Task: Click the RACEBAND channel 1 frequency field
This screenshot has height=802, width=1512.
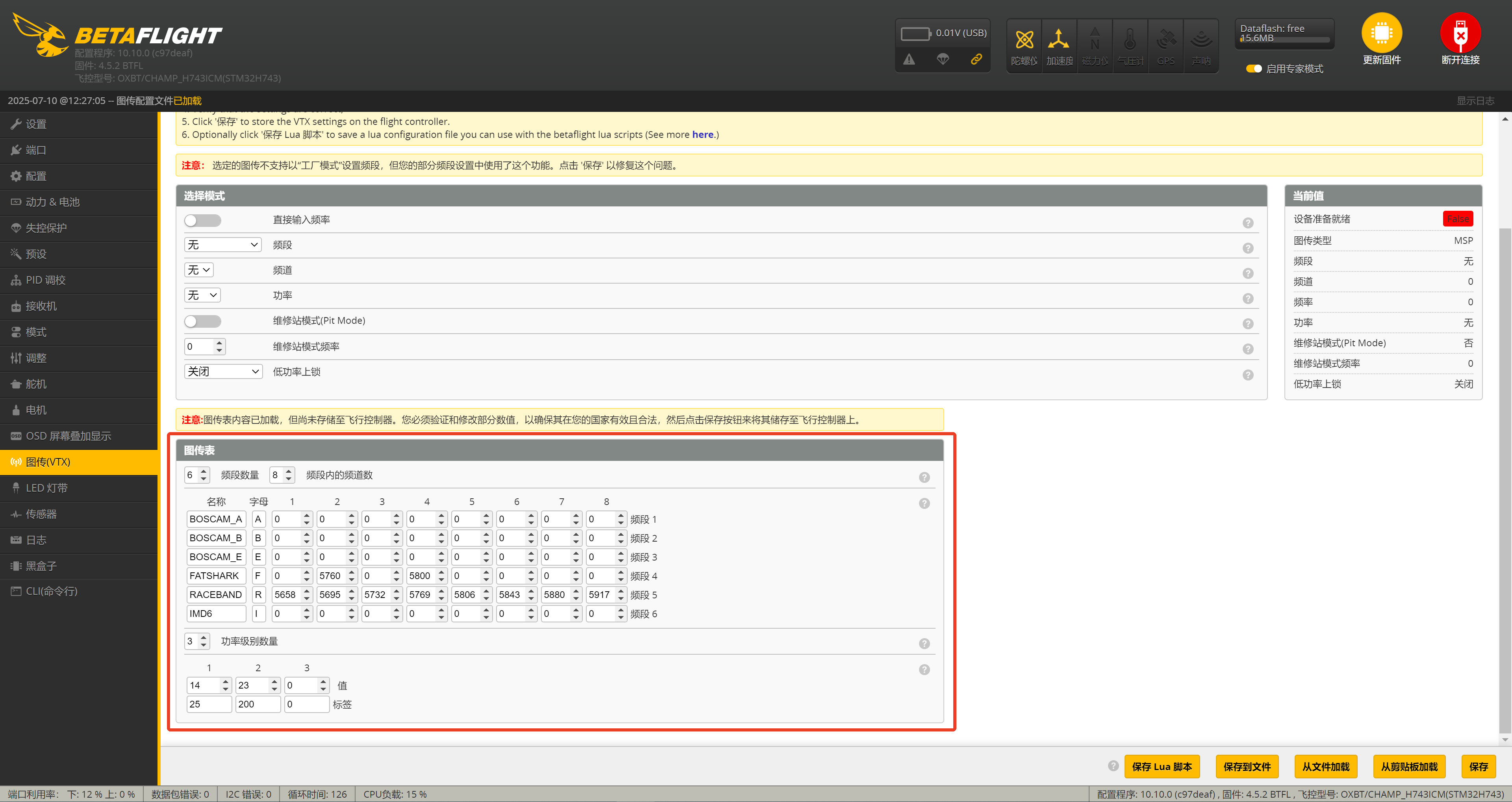Action: click(286, 595)
